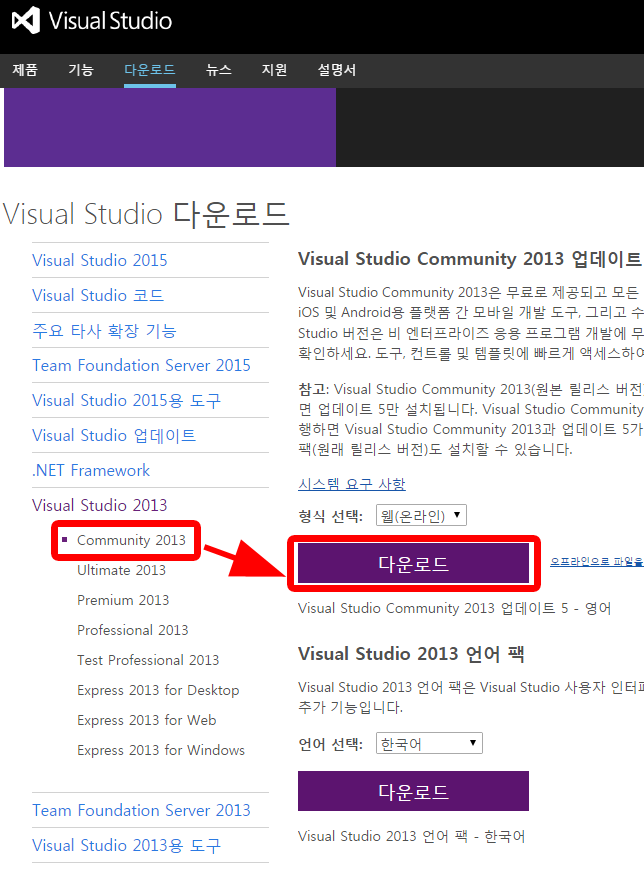Open 언어 선택 dropdown showing 한국어
This screenshot has height=875, width=644.
tap(429, 743)
